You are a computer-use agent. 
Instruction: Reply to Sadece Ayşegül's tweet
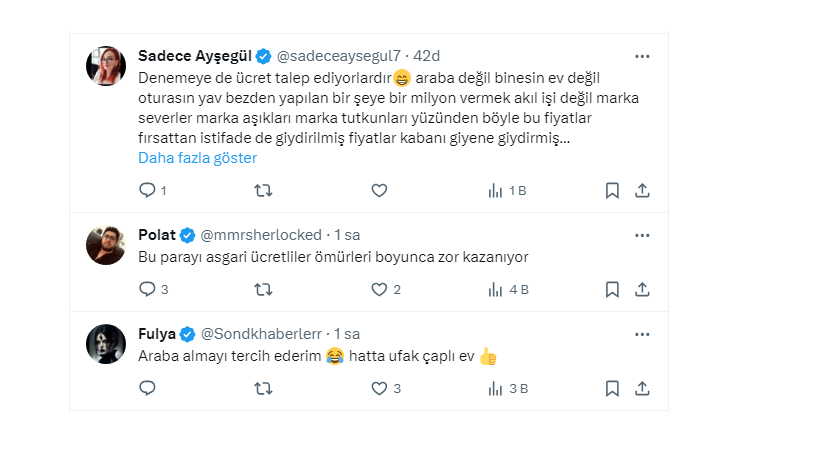coord(147,190)
